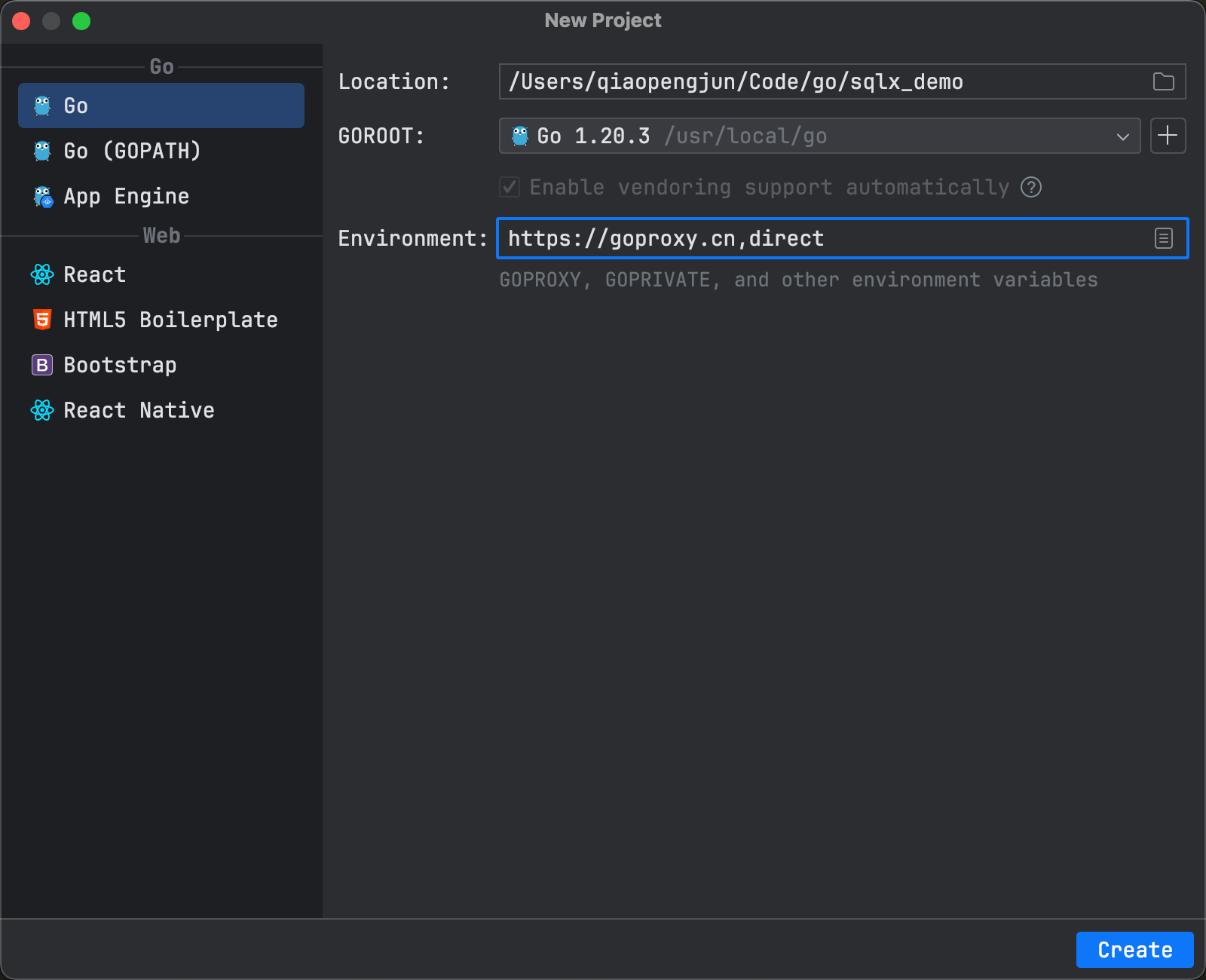Click the HTML5 shield icon
The height and width of the screenshot is (980, 1206).
(42, 320)
